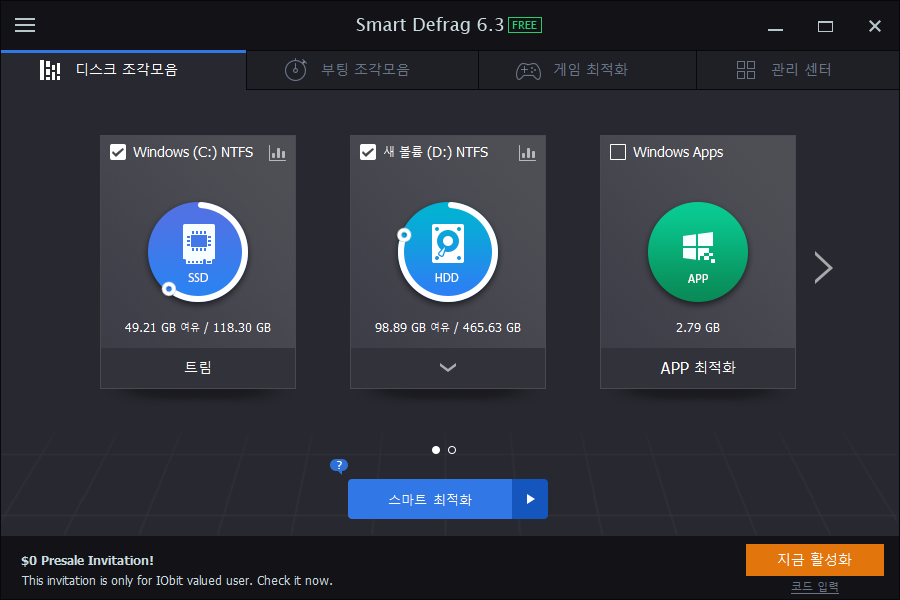This screenshot has height=600, width=900.
Task: Open the 관리 센터 tab
Action: tap(798, 70)
